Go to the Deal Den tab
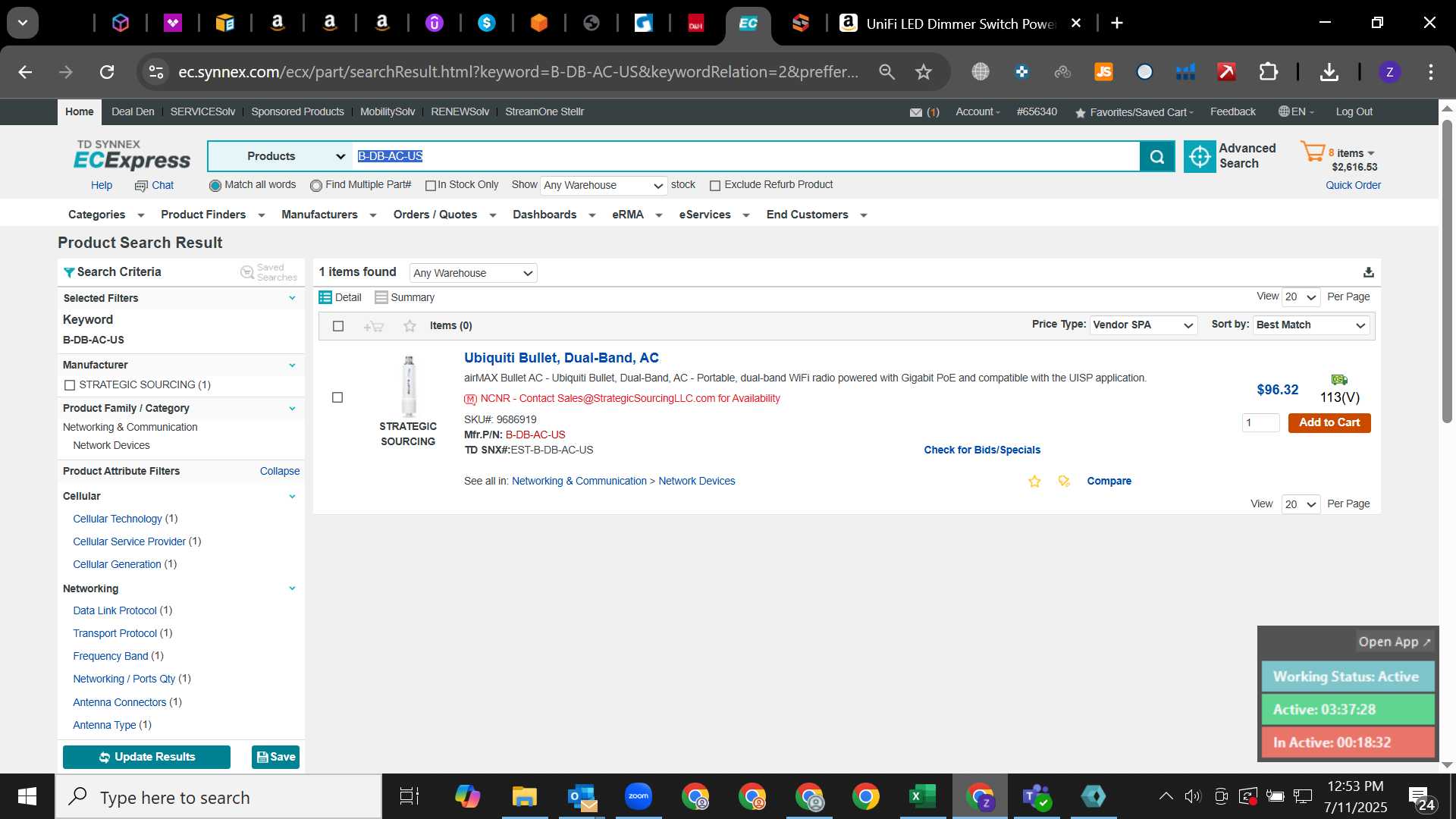The width and height of the screenshot is (1456, 819). pos(133,112)
